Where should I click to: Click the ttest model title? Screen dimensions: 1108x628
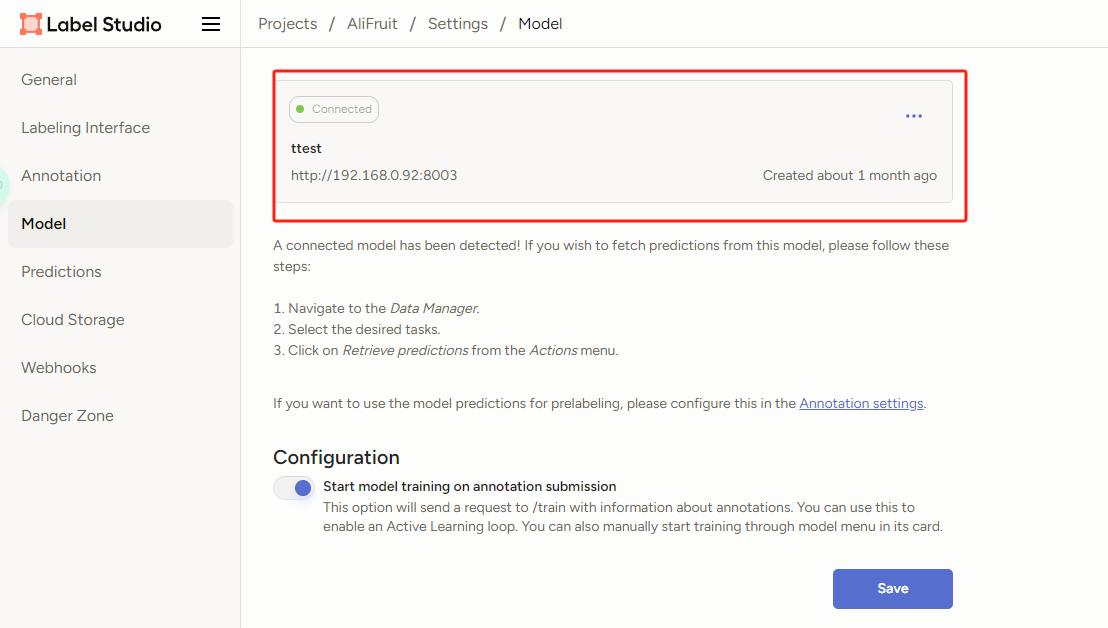pos(306,149)
